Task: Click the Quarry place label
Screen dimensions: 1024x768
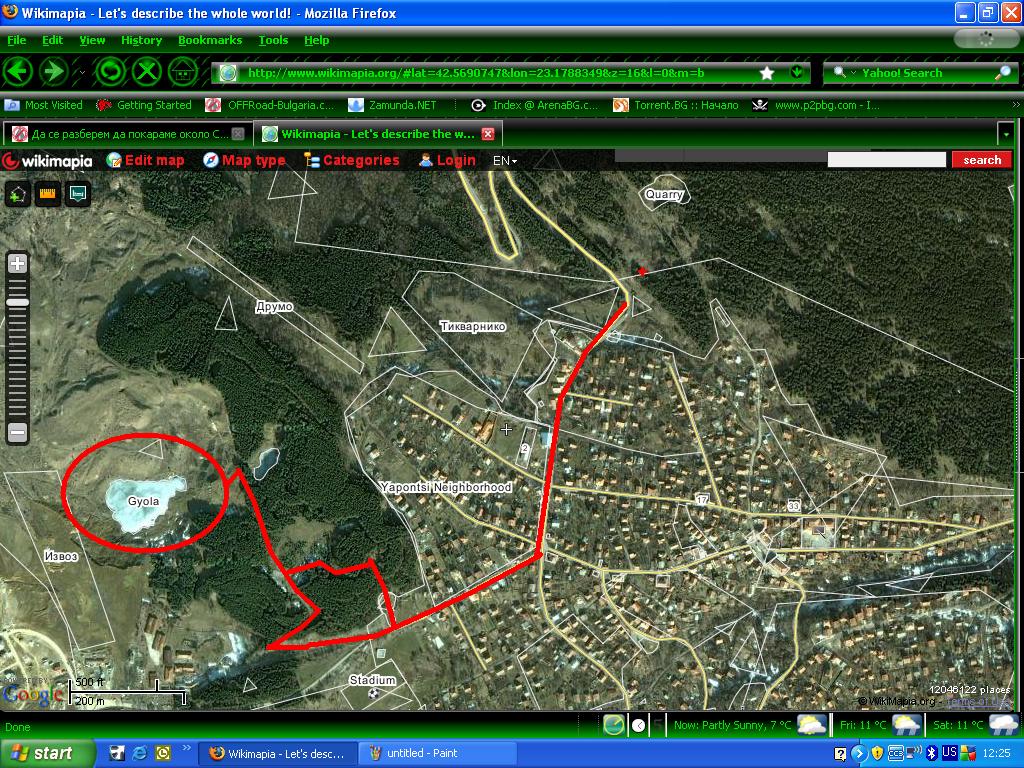Action: point(664,194)
